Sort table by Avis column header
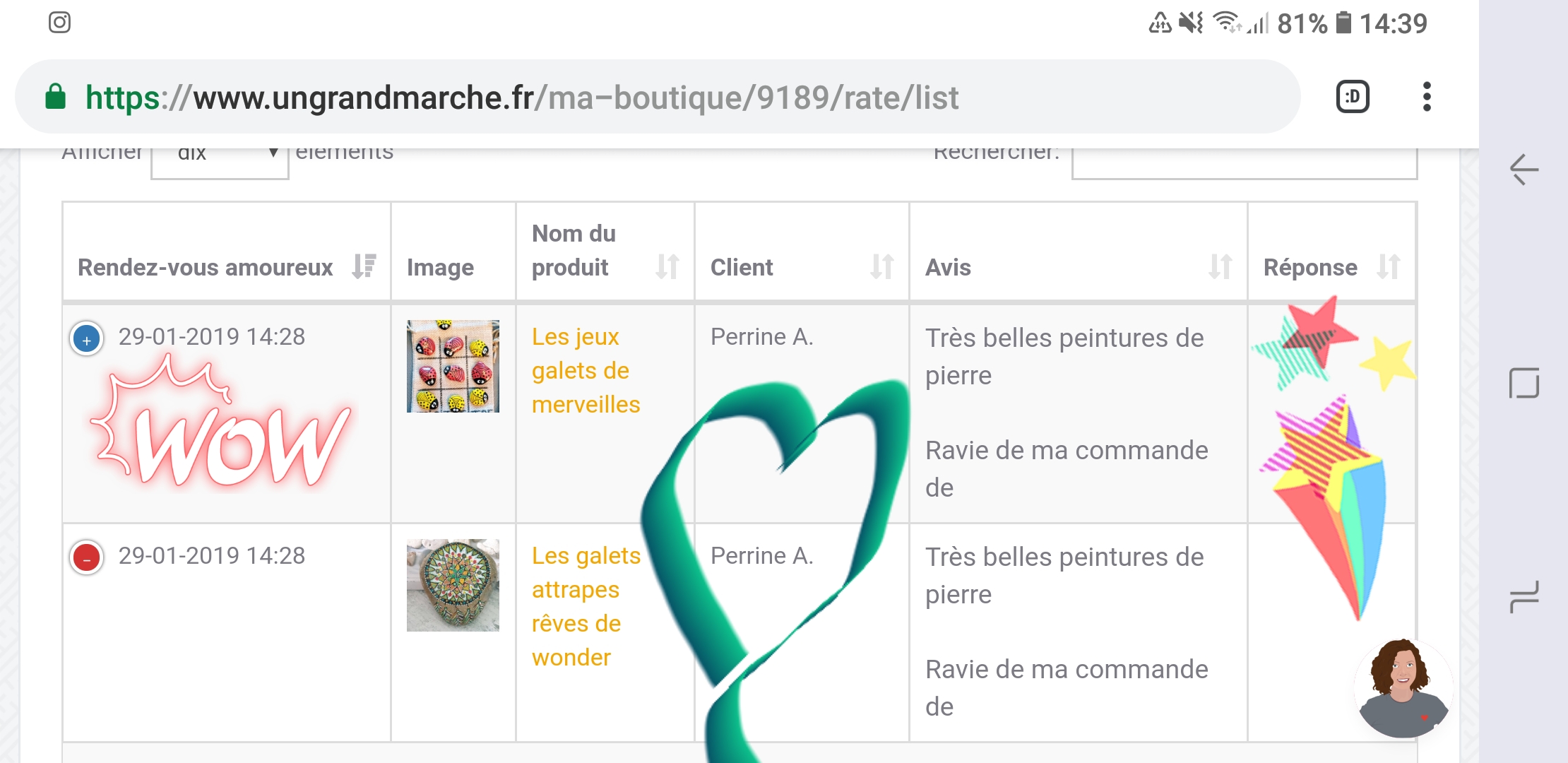 coord(1078,267)
